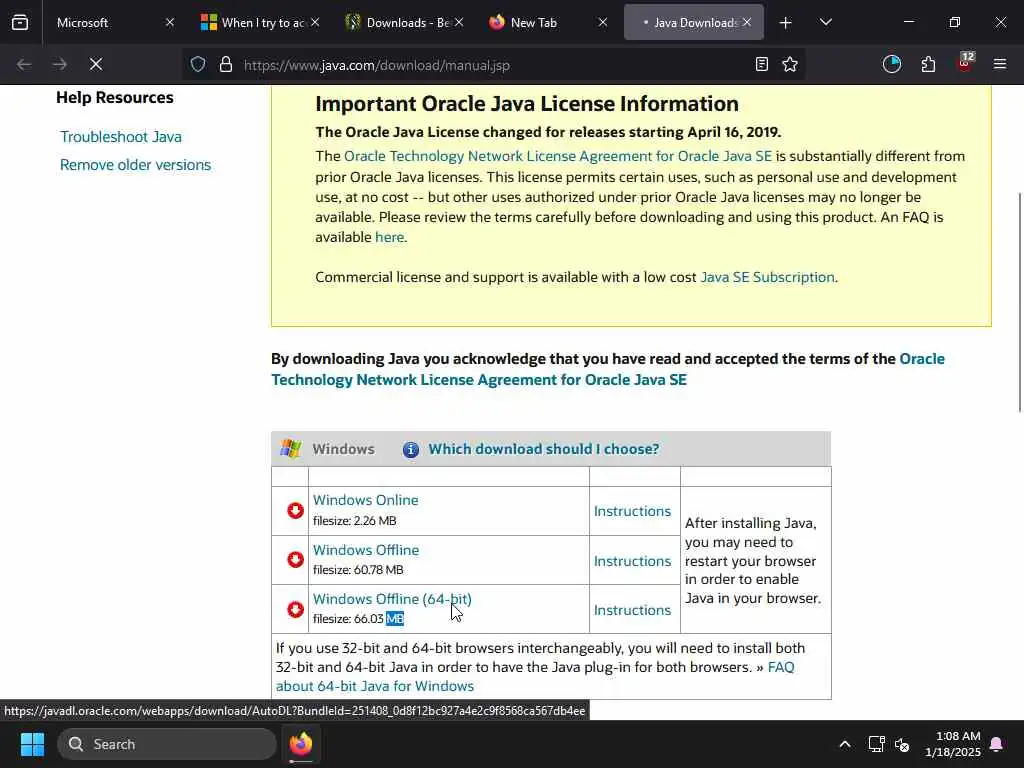Click red download arrow beside Windows Offline 60.78 MB

(295, 560)
